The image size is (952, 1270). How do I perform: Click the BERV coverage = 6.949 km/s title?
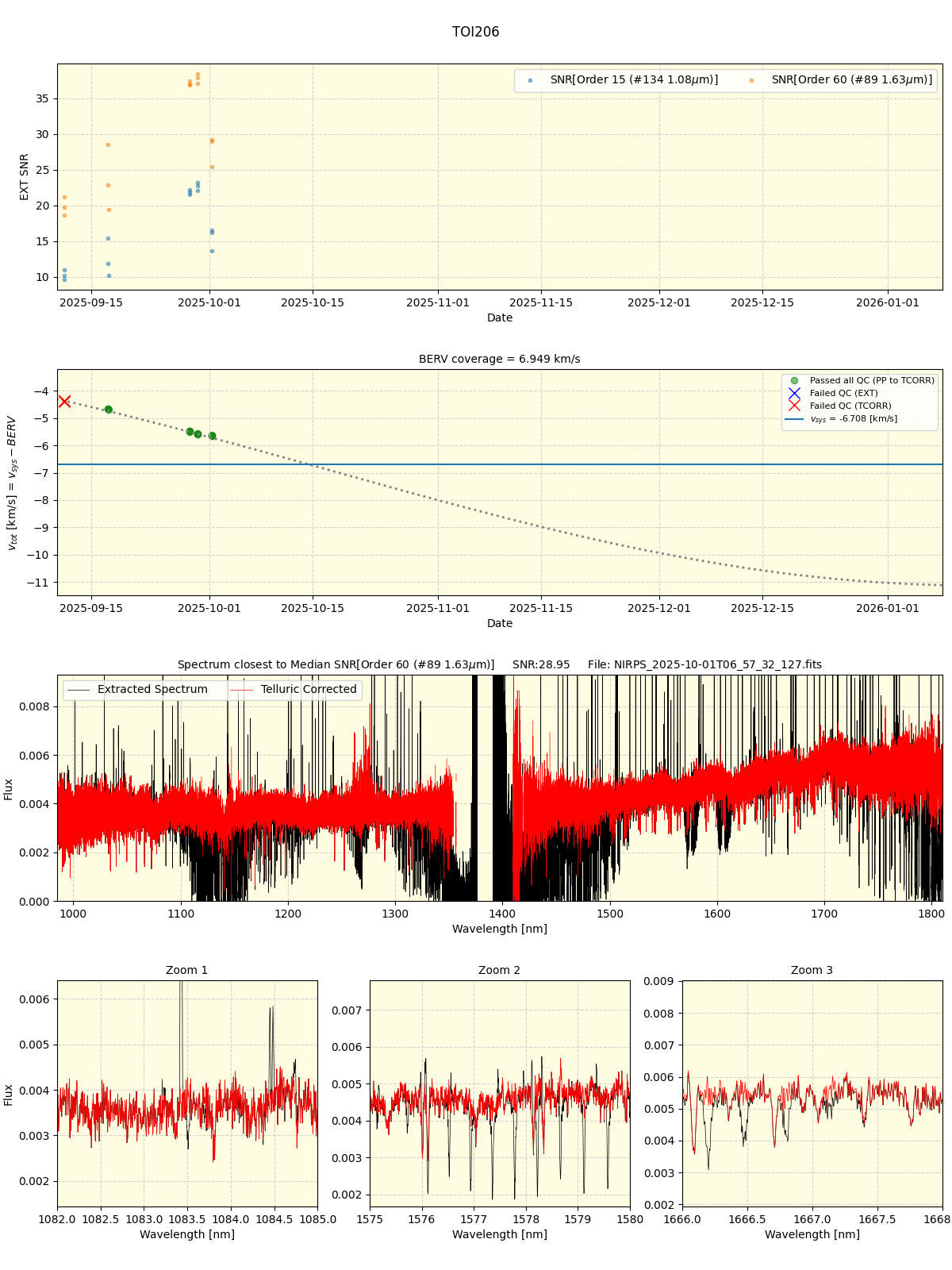point(499,360)
